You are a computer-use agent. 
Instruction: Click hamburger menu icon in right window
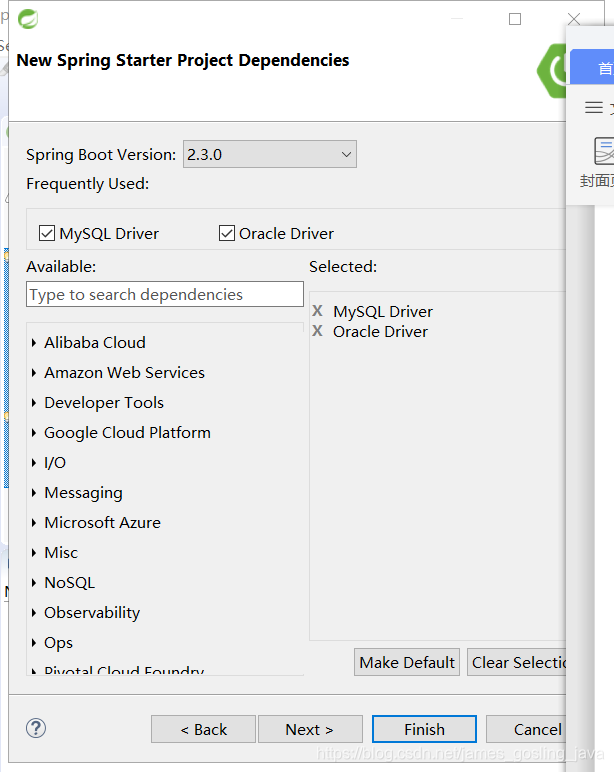(x=594, y=107)
